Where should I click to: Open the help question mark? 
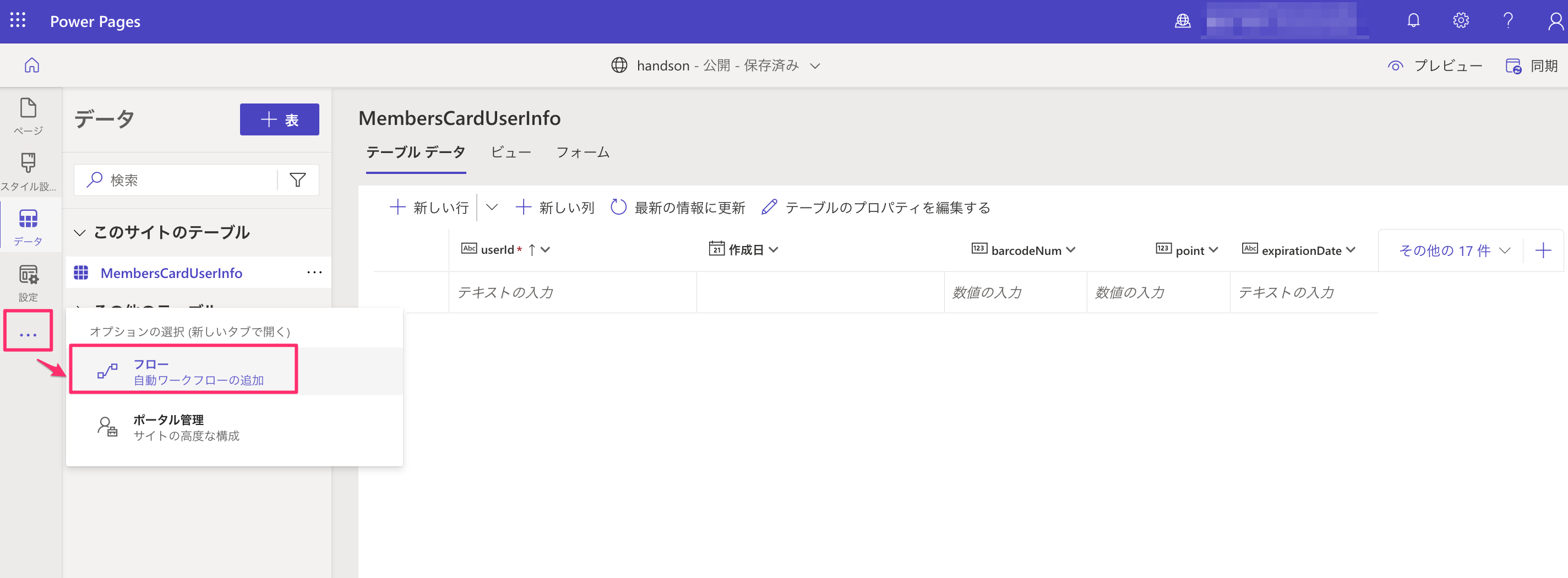click(x=1509, y=21)
